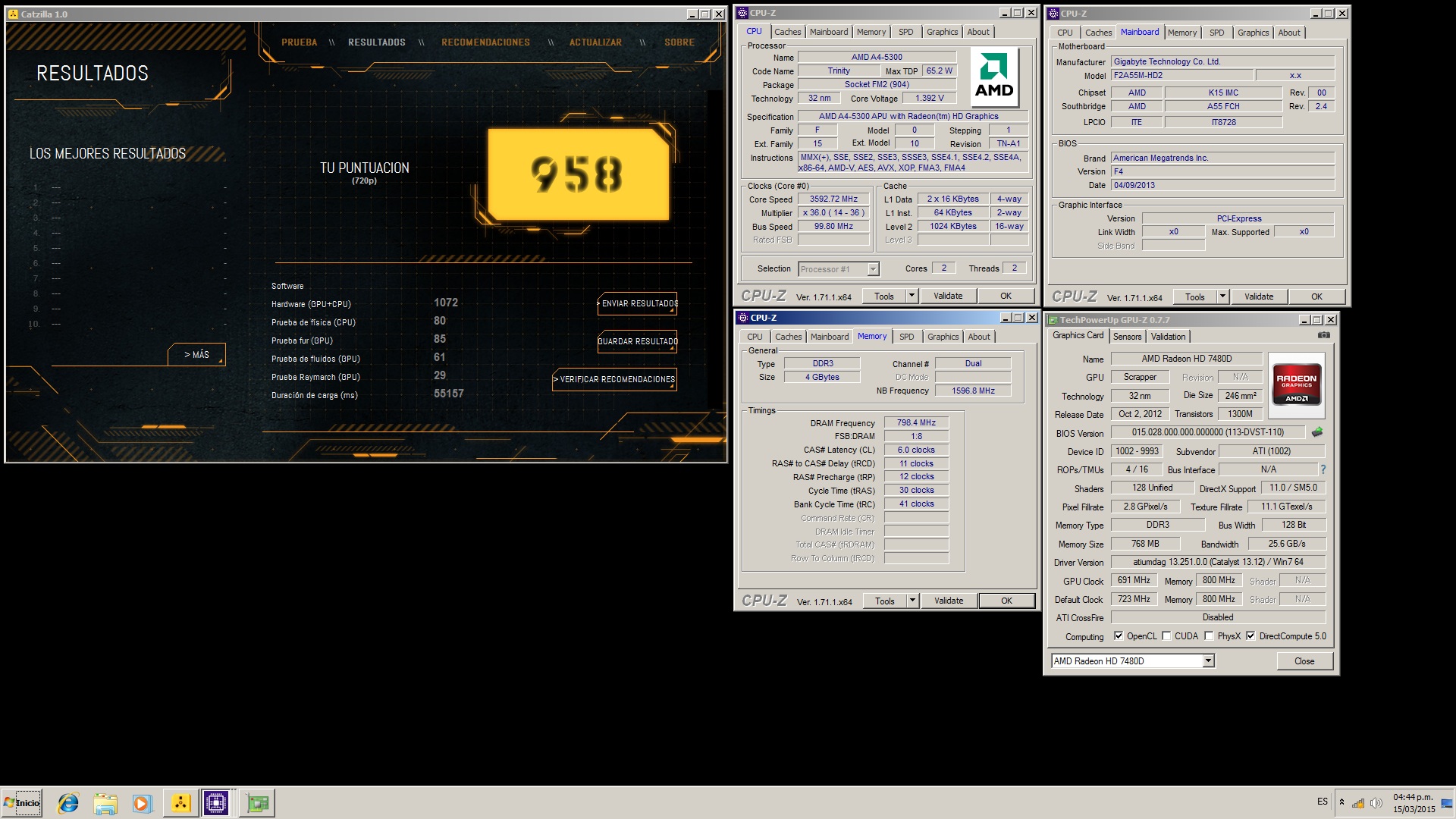Click VERIFICAR RECOMENDACIONES button in Catzilla

(615, 379)
